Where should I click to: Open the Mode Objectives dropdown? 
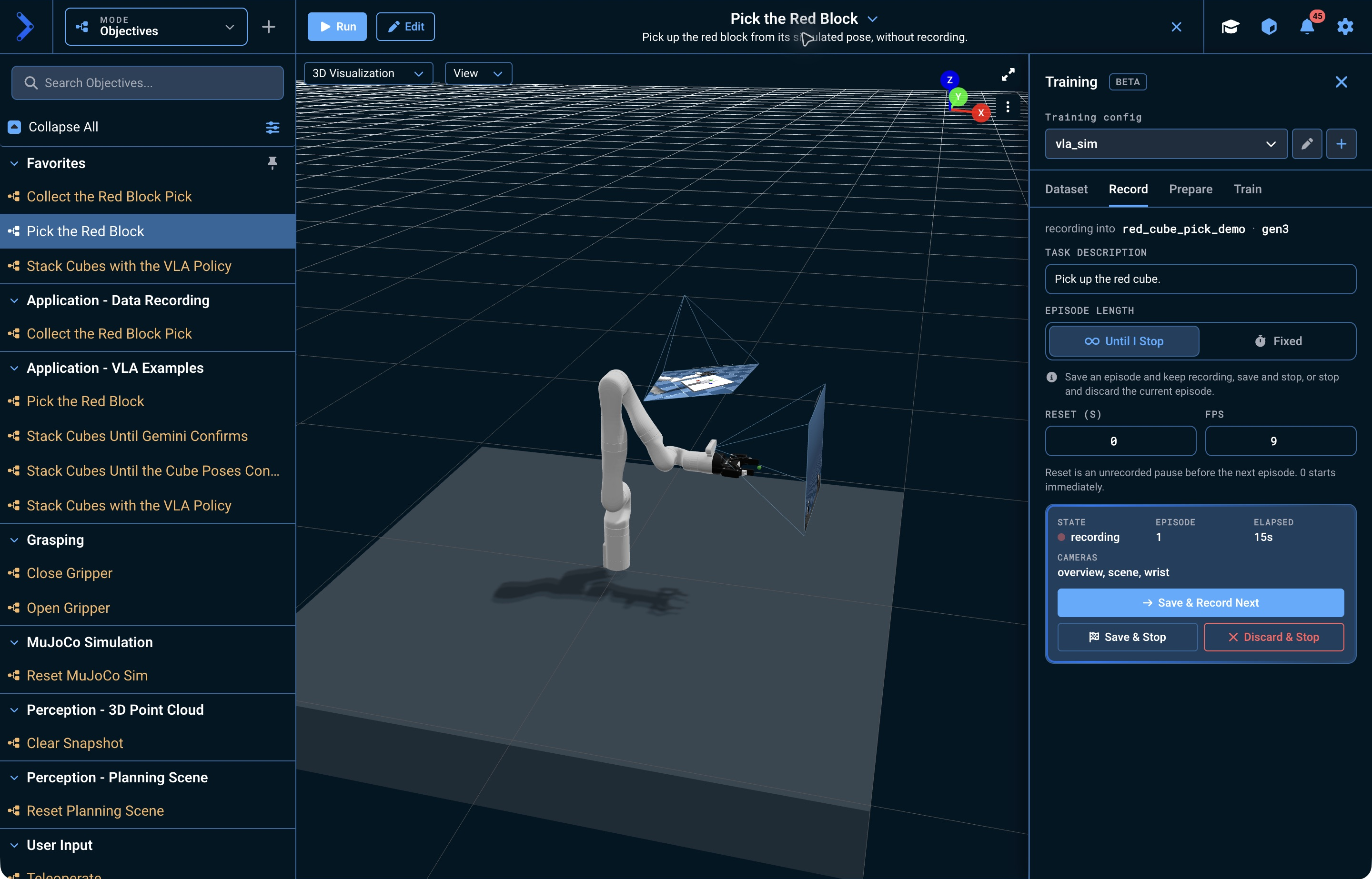pos(156,27)
